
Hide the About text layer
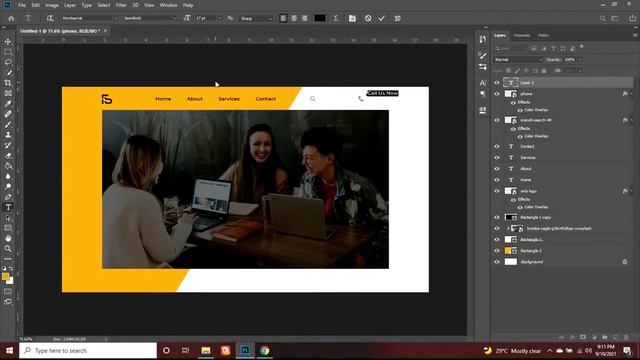(497, 169)
